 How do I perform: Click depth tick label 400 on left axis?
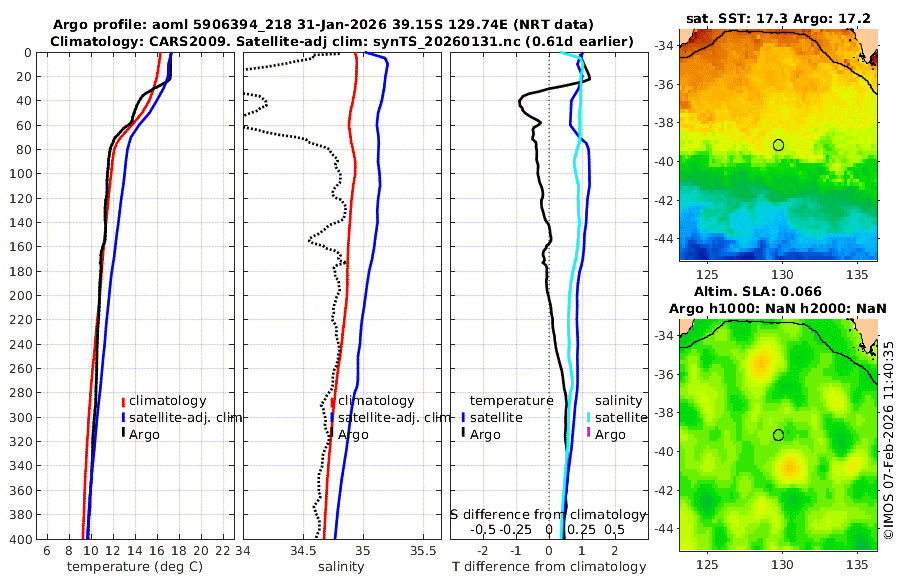point(21,539)
